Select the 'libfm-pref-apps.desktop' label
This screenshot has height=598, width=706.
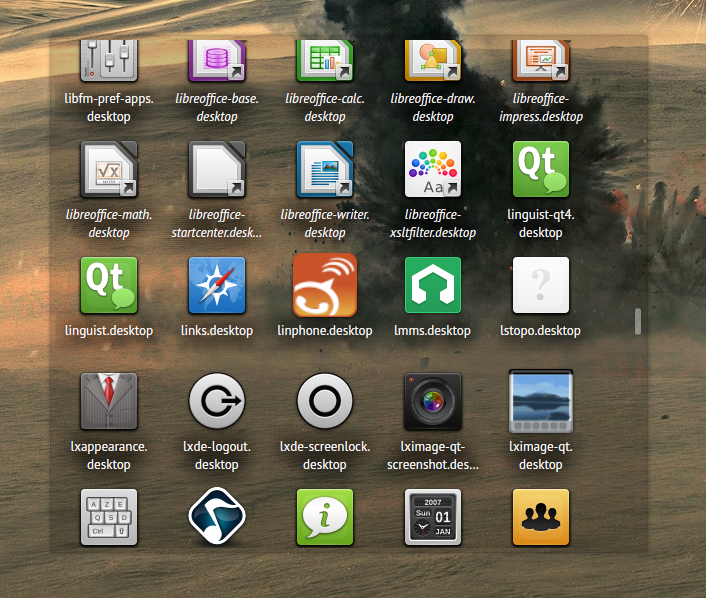(x=109, y=108)
